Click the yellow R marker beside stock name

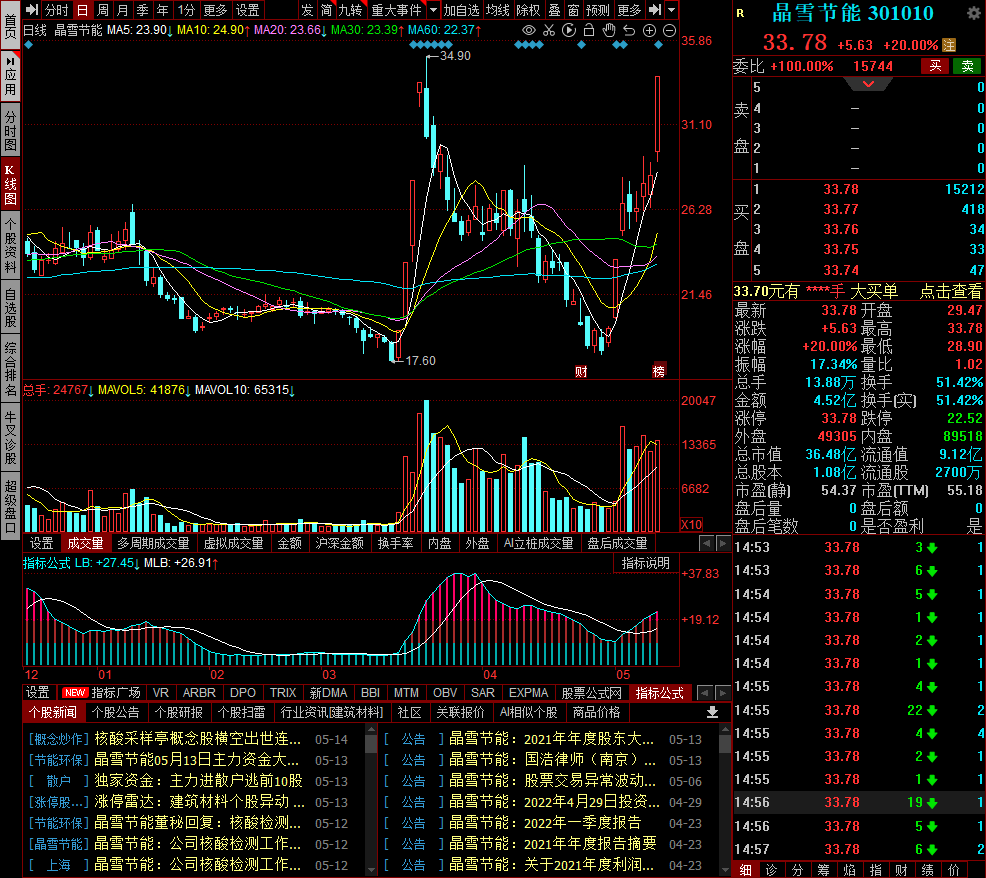pyautogui.click(x=740, y=13)
